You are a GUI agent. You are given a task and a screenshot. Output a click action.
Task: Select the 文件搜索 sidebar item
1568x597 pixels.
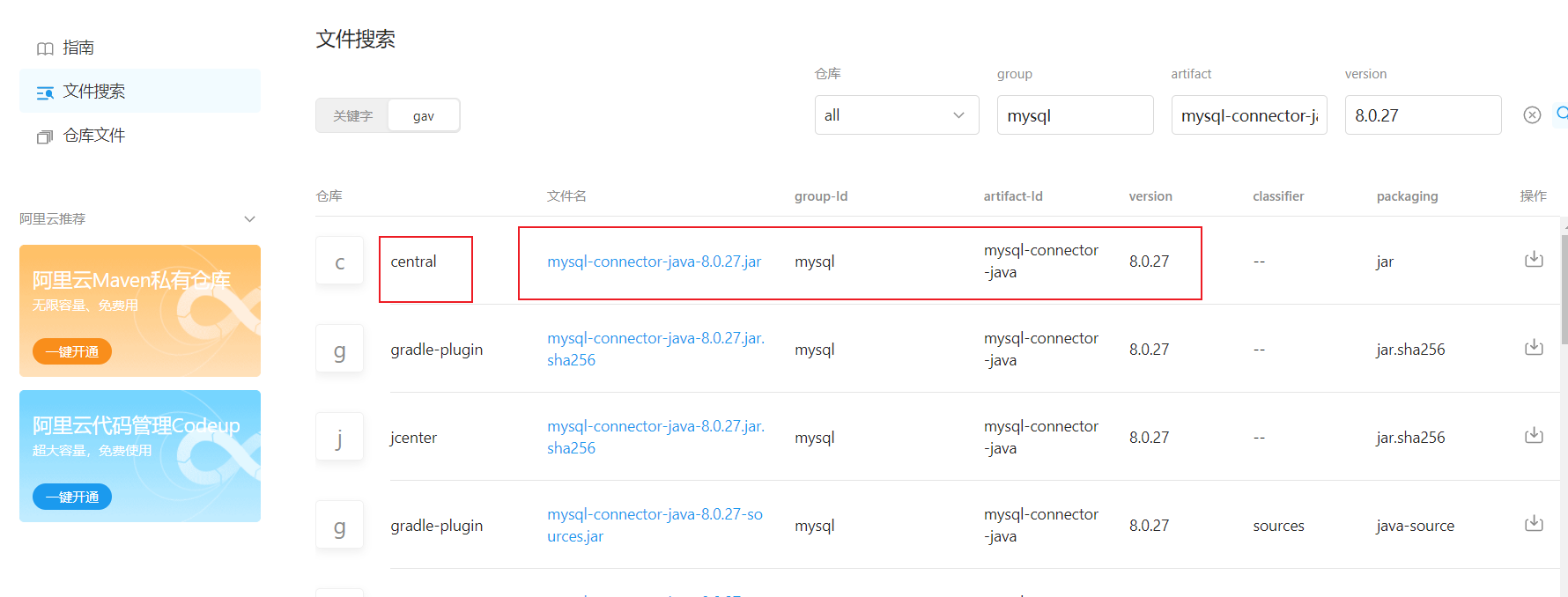click(x=140, y=91)
